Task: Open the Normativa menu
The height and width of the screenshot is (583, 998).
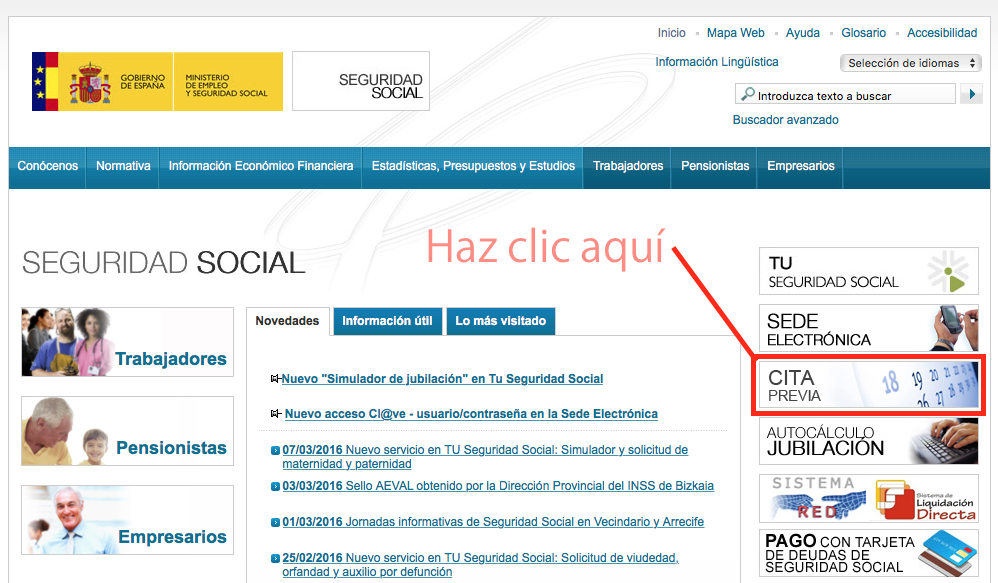Action: [123, 166]
